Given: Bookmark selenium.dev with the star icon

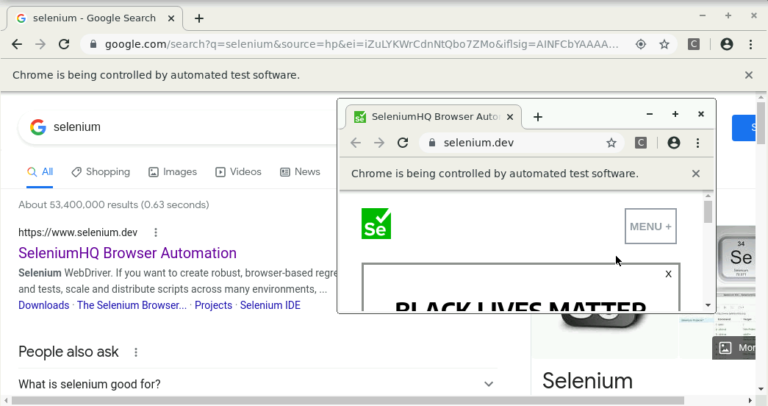Looking at the screenshot, I should point(611,143).
